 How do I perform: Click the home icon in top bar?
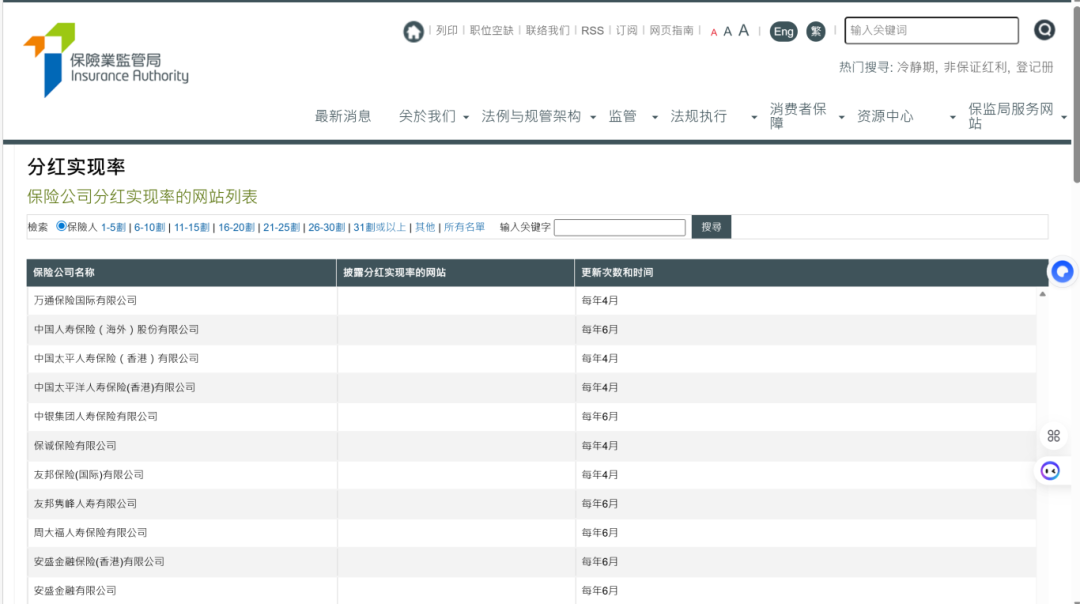[413, 32]
